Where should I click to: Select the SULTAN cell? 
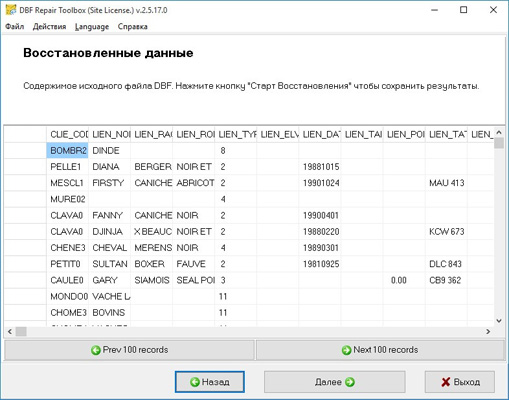[110, 264]
